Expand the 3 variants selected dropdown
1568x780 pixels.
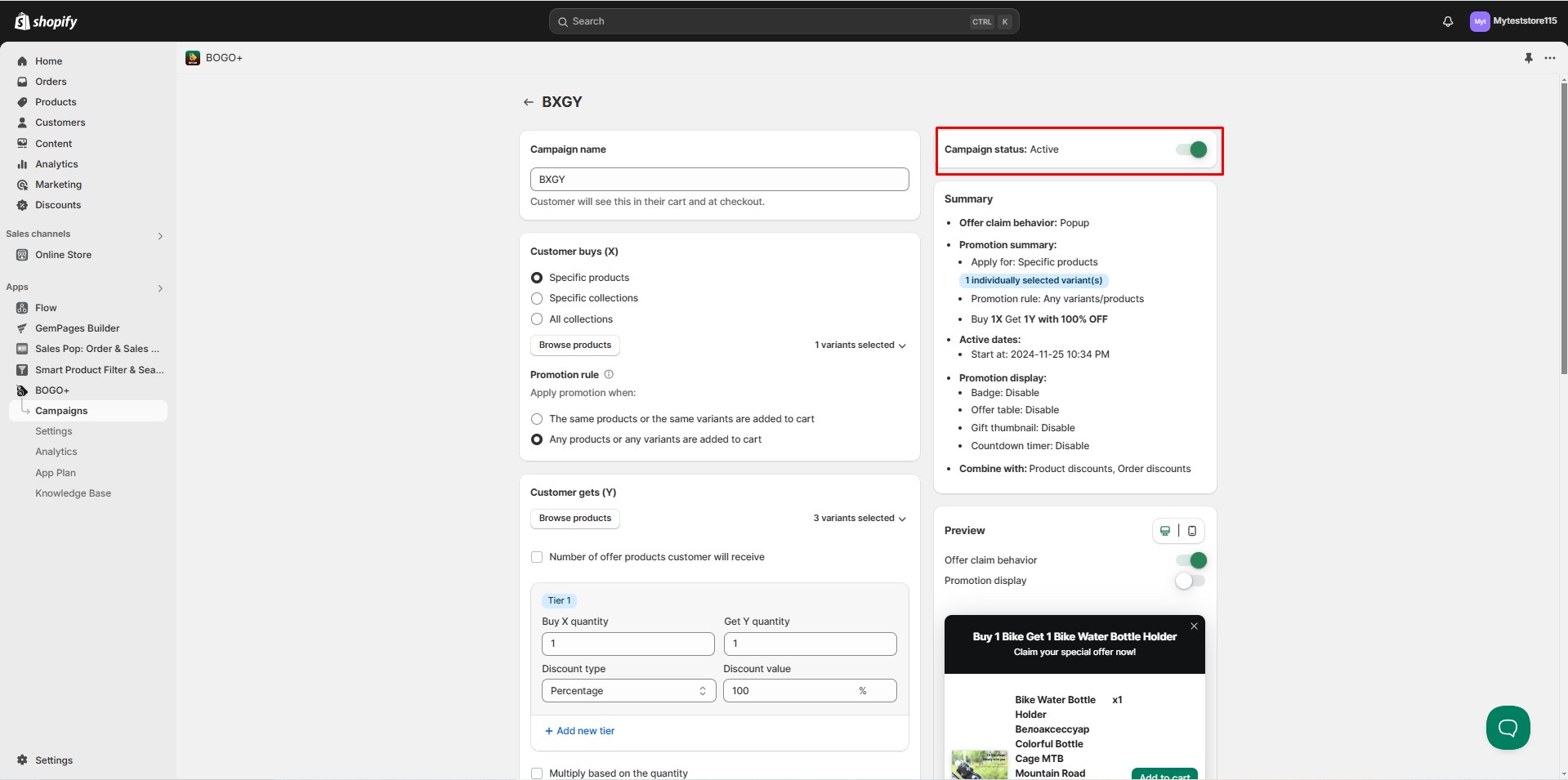coord(859,519)
